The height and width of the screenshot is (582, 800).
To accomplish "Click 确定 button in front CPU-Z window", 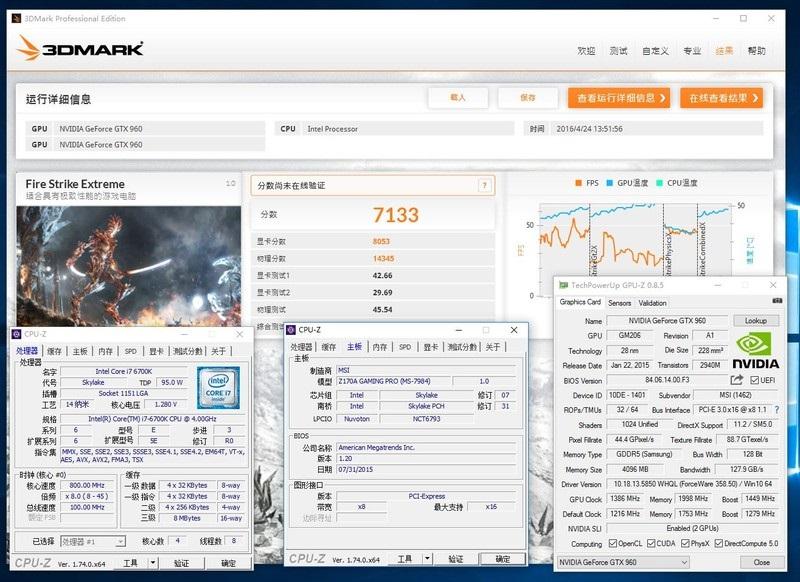I will tap(503, 559).
